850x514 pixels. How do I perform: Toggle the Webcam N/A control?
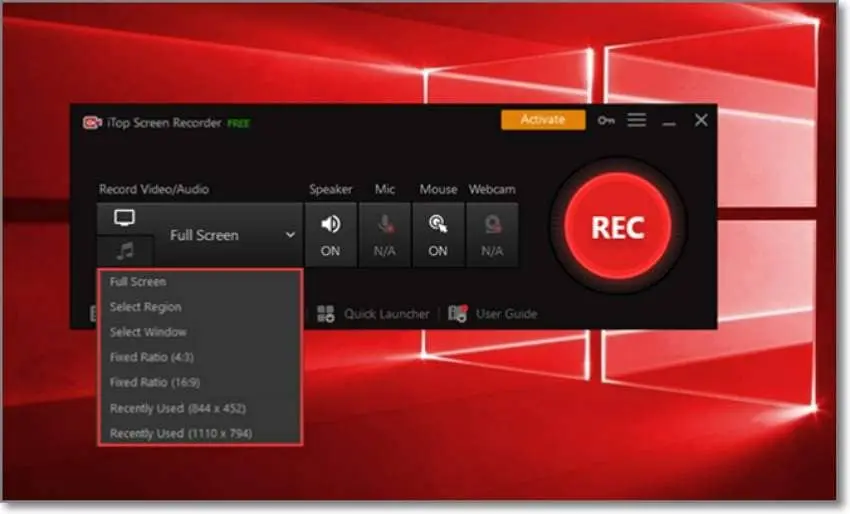[492, 235]
